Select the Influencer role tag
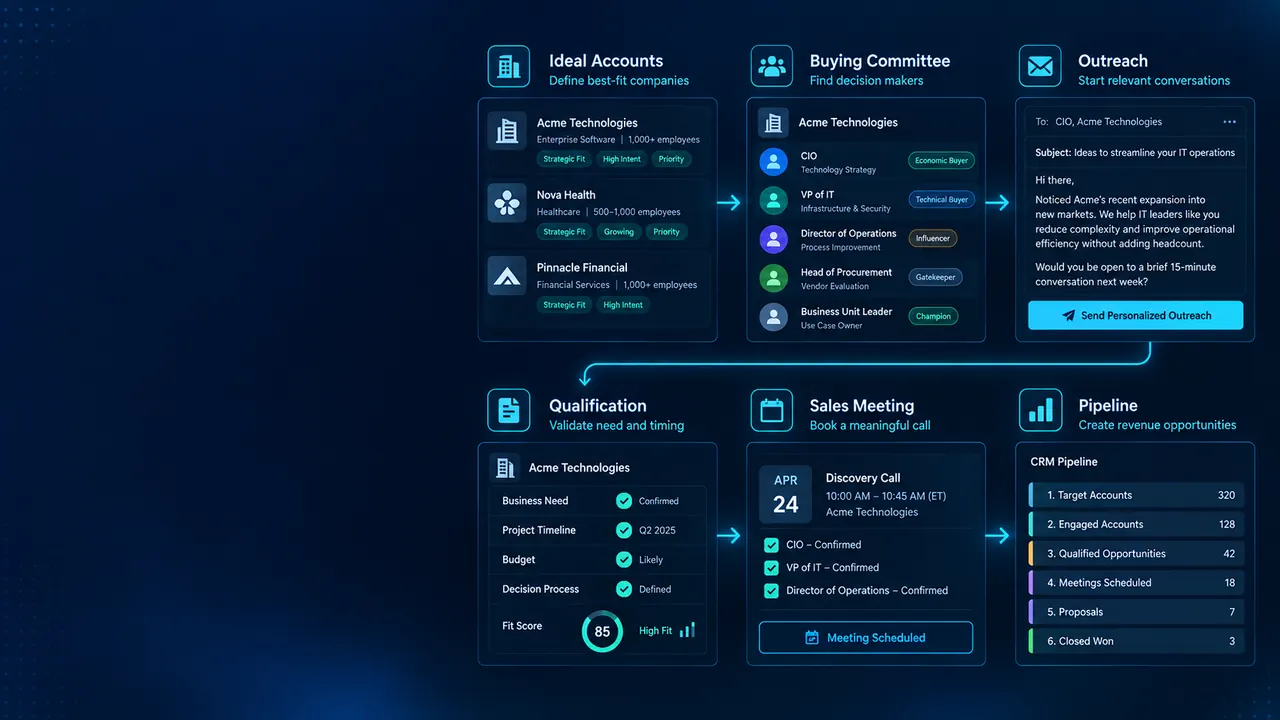1280x720 pixels. (932, 238)
